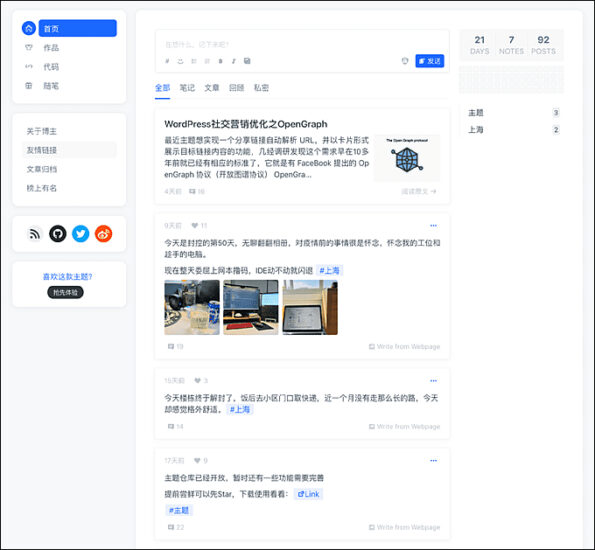The image size is (595, 550).
Task: Open the Link button in theme note
Action: pyautogui.click(x=308, y=494)
